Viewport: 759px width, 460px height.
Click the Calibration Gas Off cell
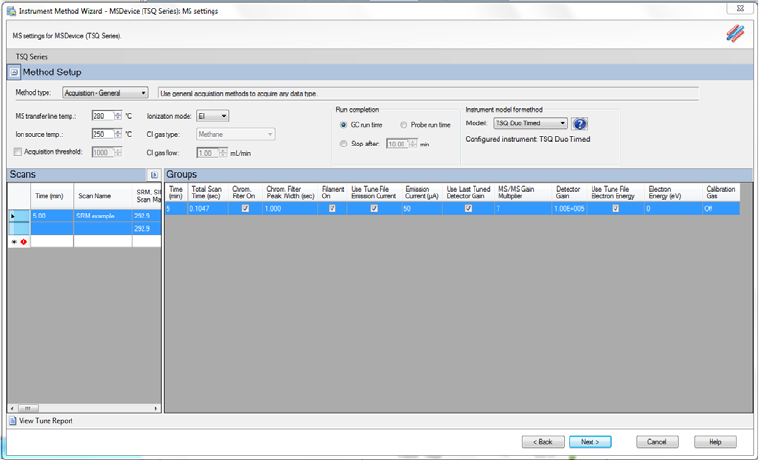point(721,209)
